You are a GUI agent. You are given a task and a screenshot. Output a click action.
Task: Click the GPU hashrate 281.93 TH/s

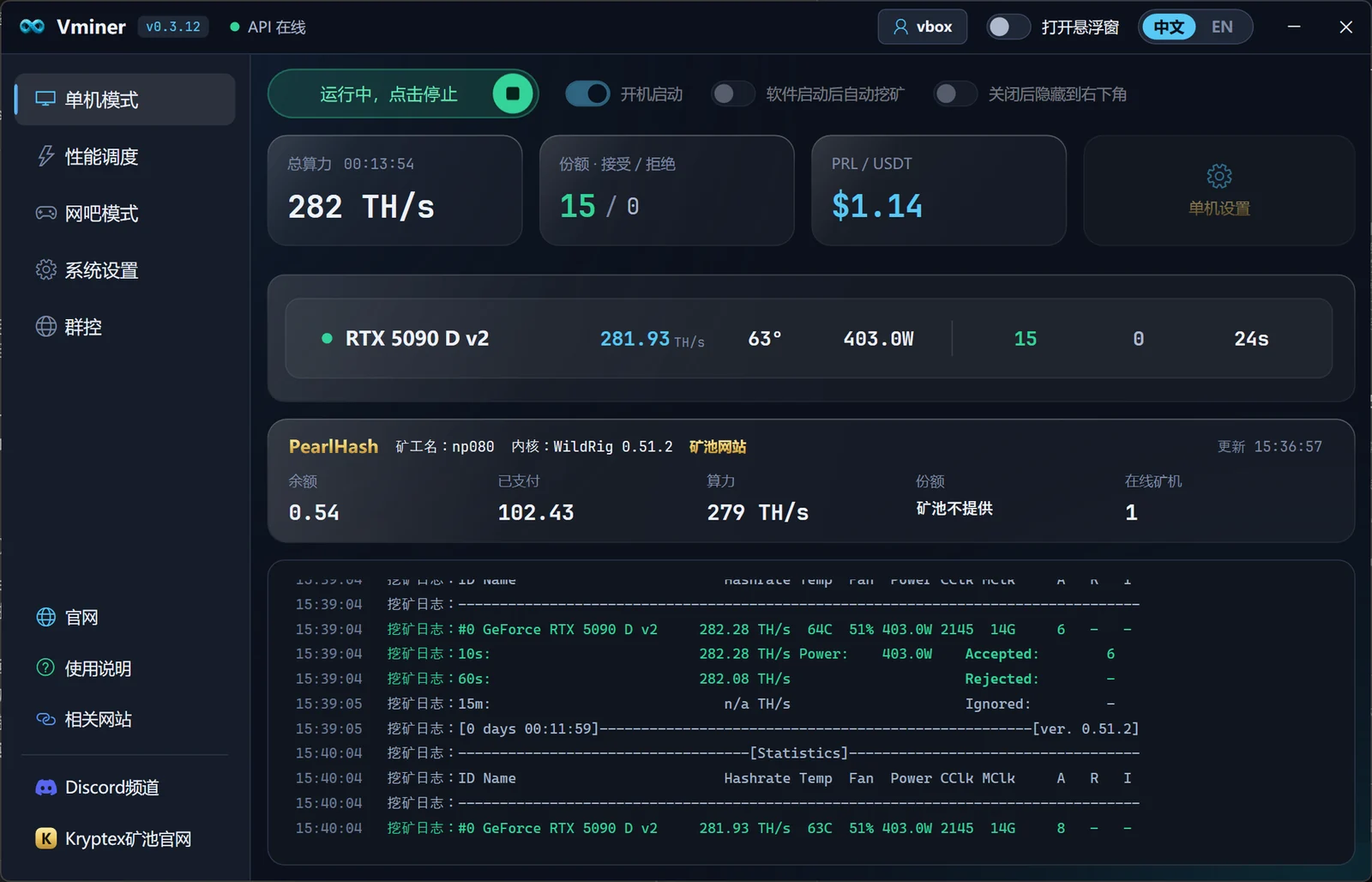click(x=652, y=339)
